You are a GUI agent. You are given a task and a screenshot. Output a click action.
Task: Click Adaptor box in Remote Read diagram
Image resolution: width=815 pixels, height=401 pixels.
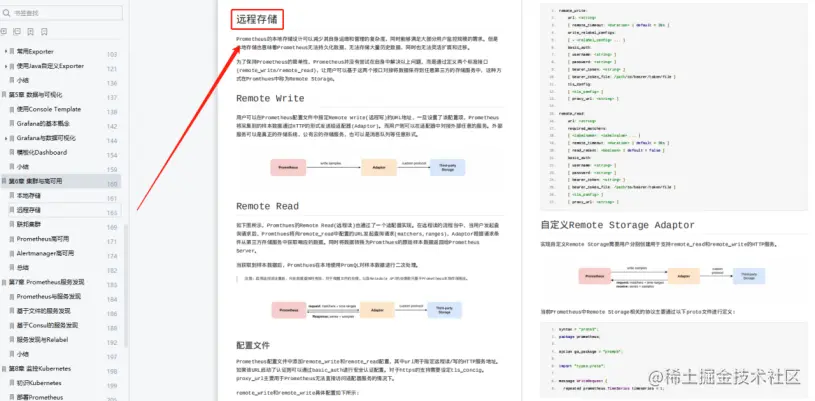tap(379, 310)
